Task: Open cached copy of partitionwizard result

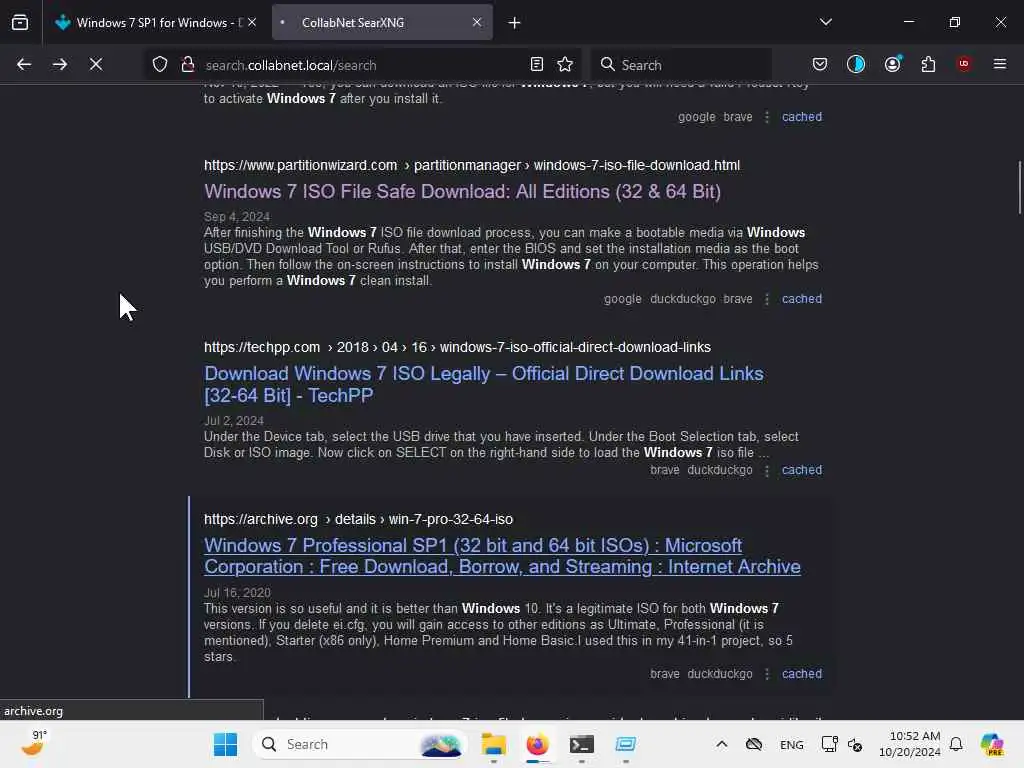Action: (802, 298)
